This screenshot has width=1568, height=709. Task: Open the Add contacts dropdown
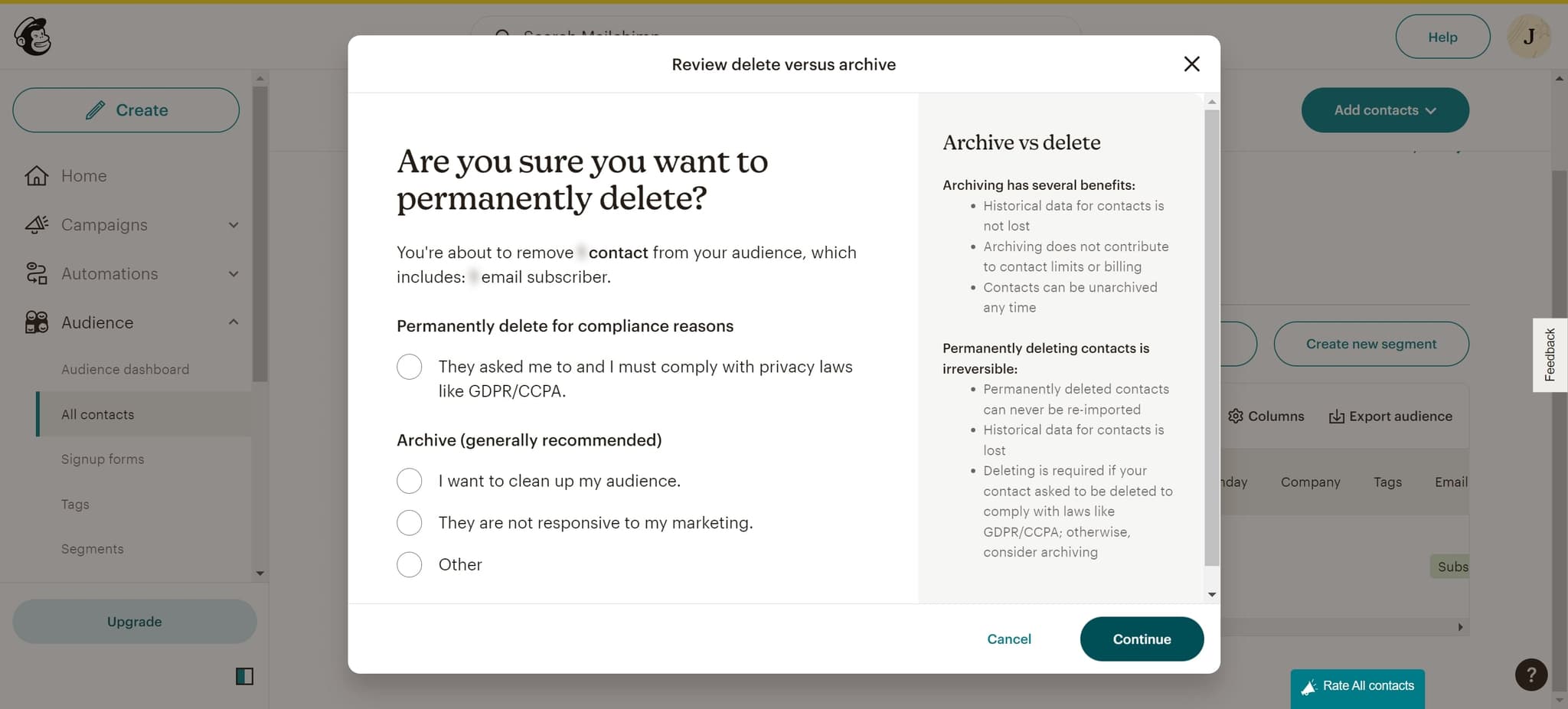1384,109
